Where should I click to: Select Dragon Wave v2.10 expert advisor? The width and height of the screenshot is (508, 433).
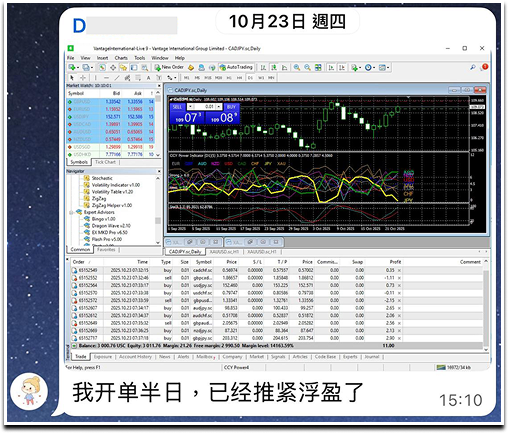(x=111, y=226)
